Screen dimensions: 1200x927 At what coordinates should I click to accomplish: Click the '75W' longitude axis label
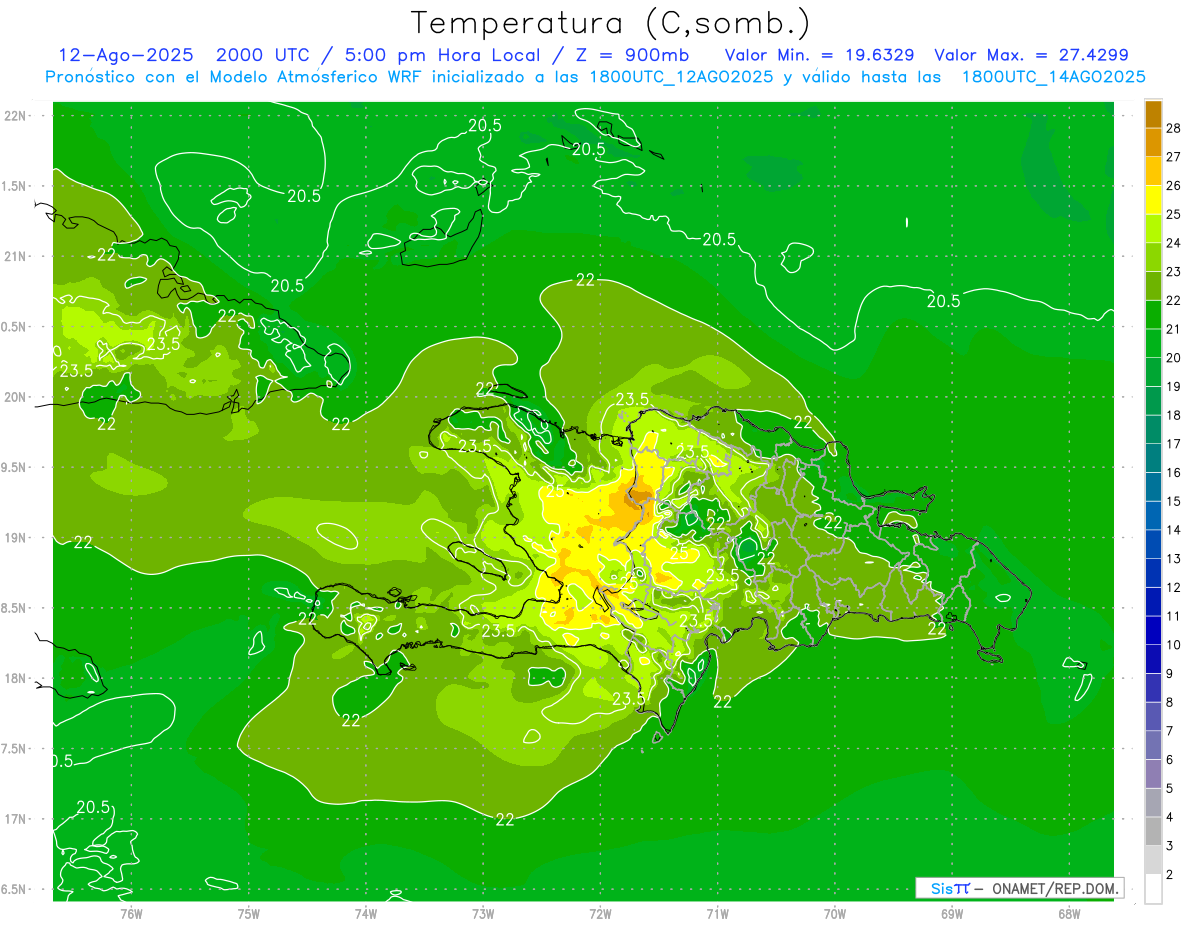coord(248,914)
